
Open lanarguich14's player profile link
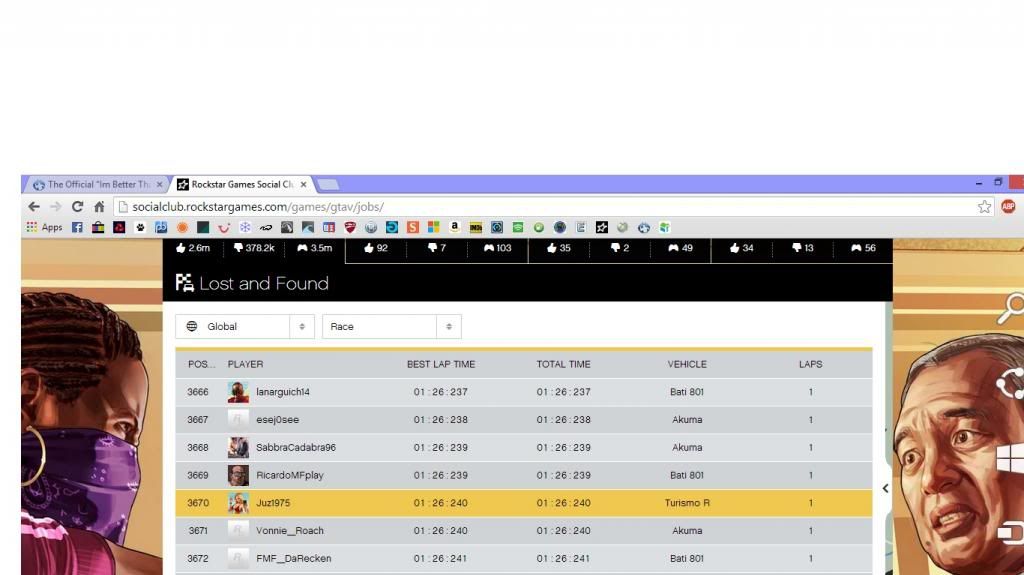283,392
